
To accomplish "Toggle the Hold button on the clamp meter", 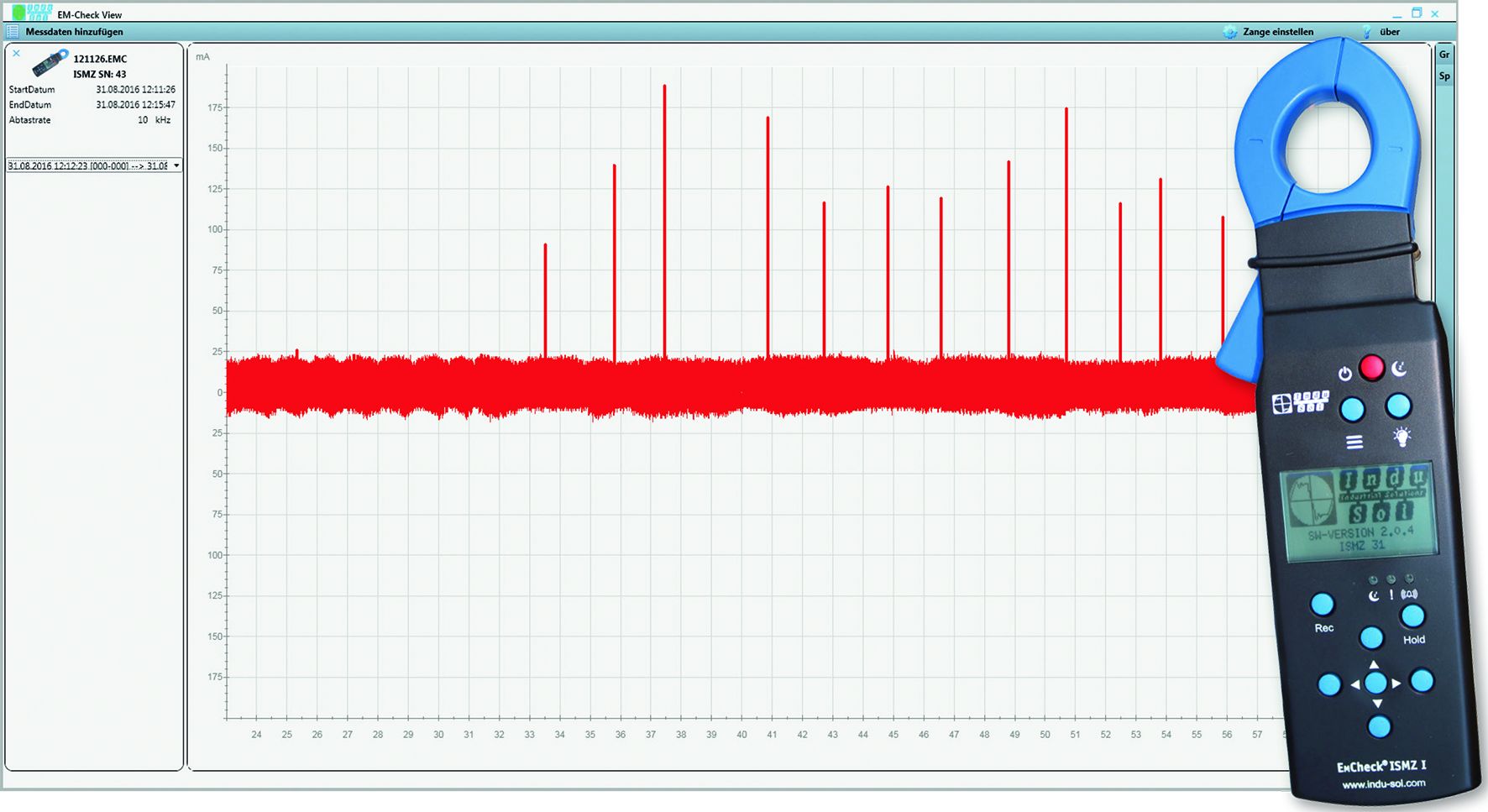I will pyautogui.click(x=1413, y=616).
